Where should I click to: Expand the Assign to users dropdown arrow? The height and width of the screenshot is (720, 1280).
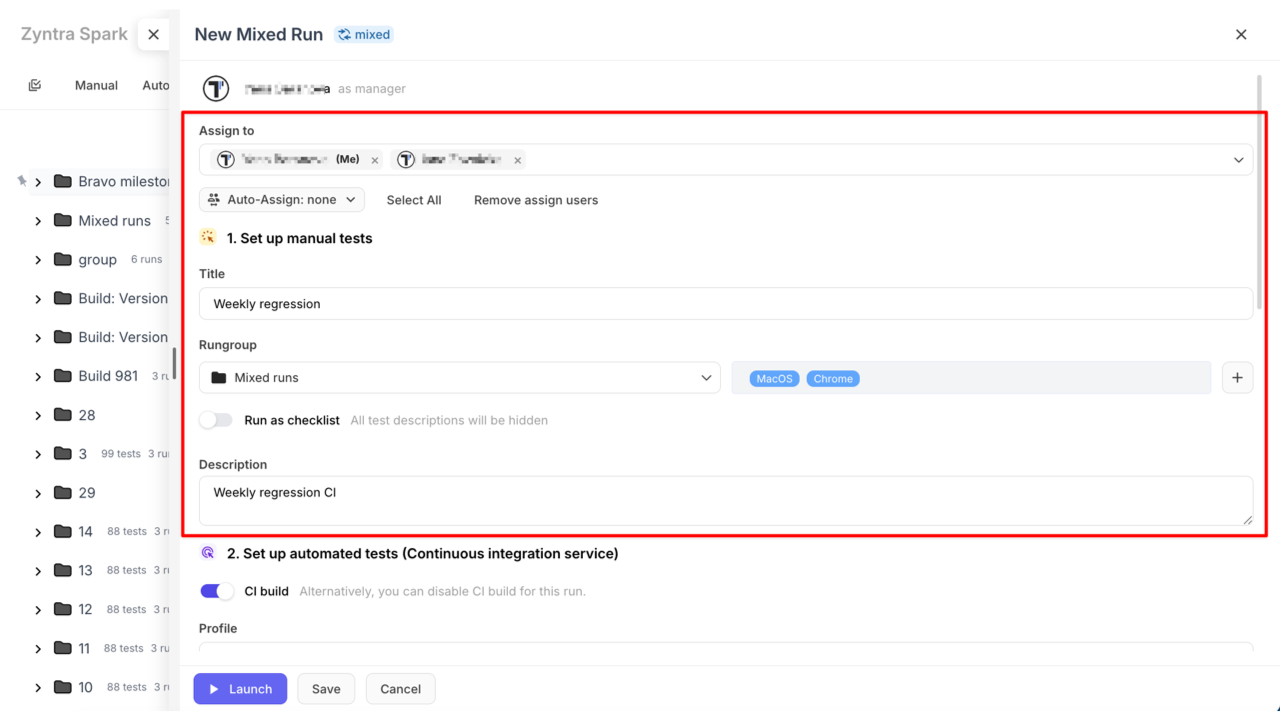(x=1238, y=160)
